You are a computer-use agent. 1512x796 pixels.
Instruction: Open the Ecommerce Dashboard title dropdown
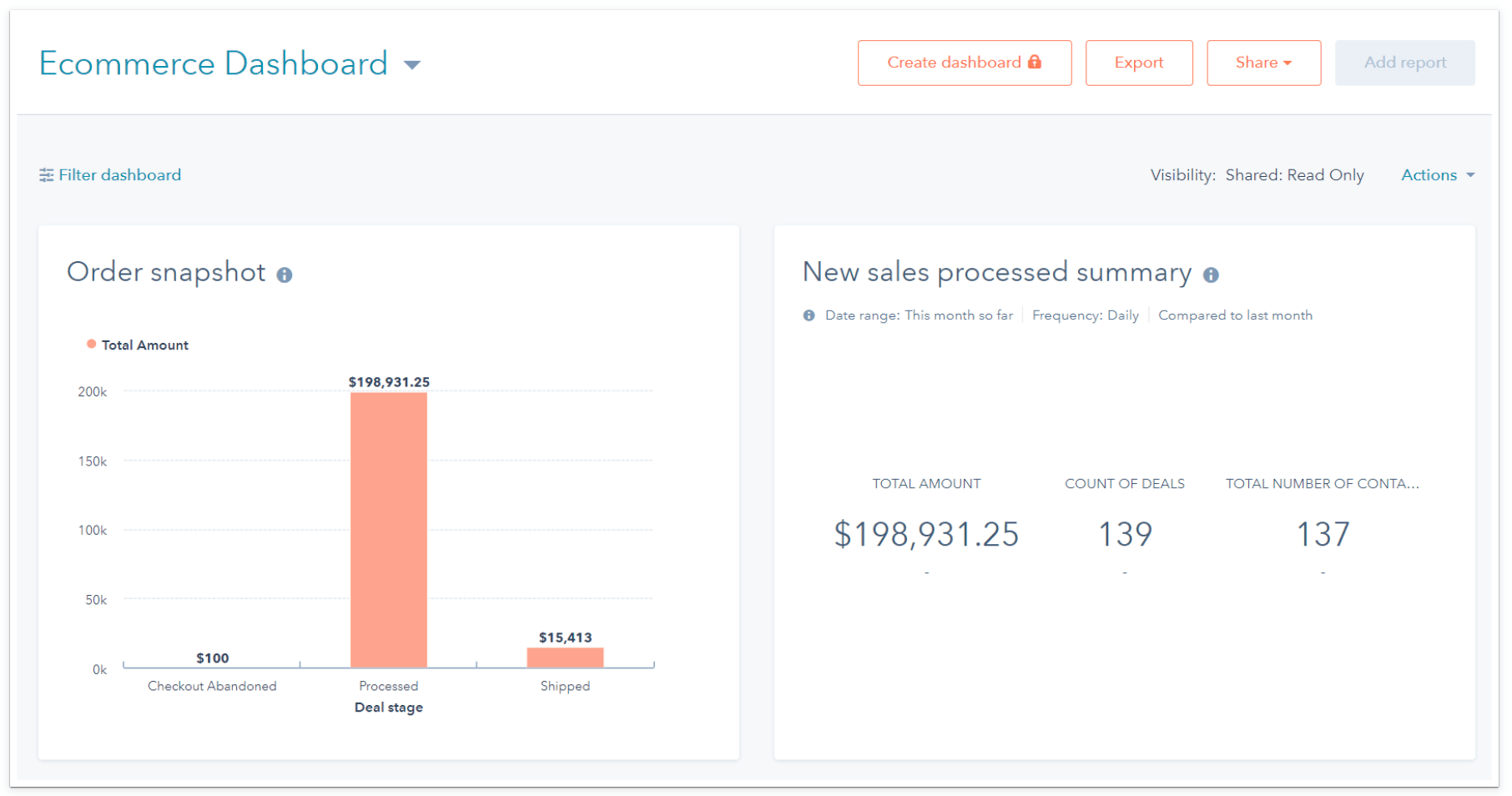tap(412, 64)
